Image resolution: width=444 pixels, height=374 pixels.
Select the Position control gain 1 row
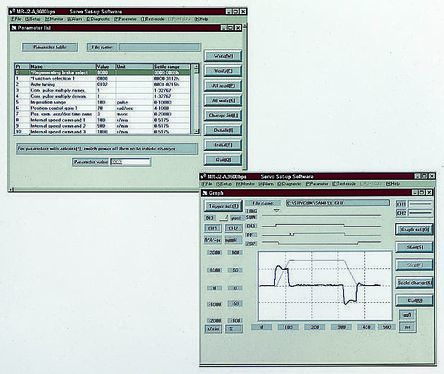[x=103, y=108]
